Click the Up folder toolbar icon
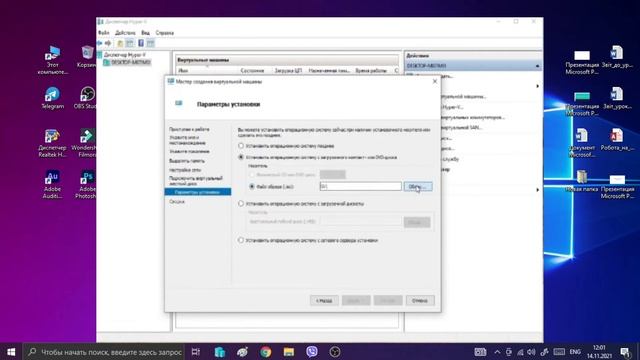This screenshot has width=640, height=360. [120, 43]
